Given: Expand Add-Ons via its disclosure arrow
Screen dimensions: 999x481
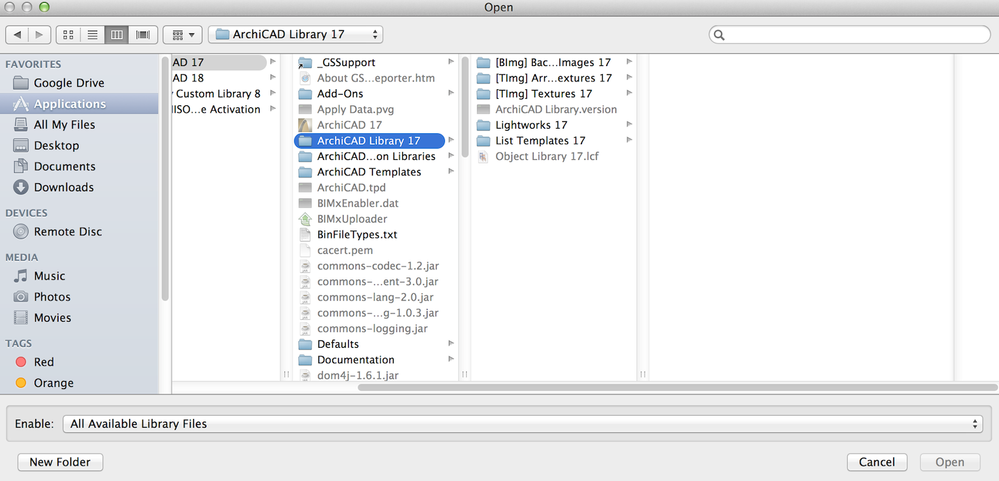Looking at the screenshot, I should pos(451,94).
